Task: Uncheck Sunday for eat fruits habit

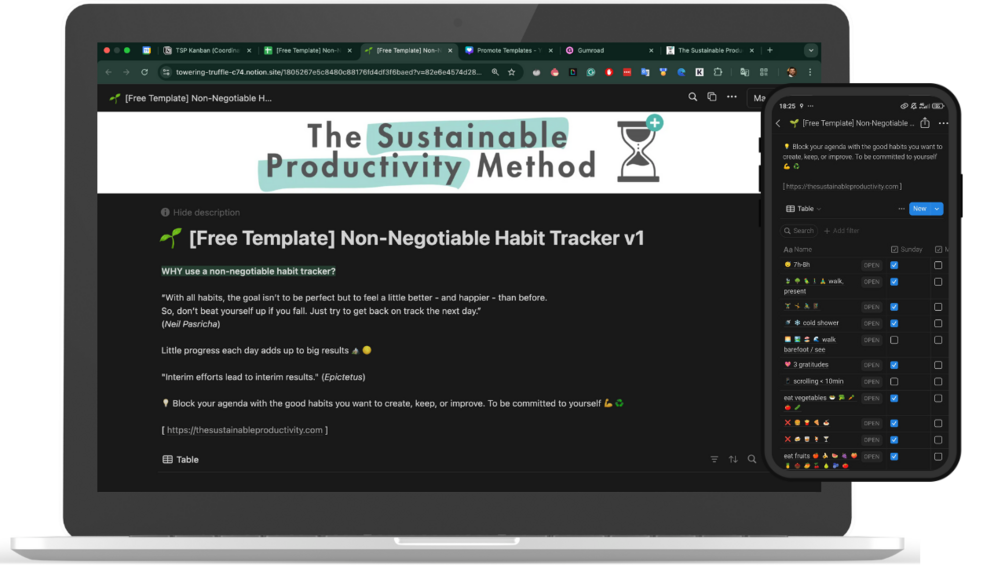Action: pyautogui.click(x=894, y=457)
